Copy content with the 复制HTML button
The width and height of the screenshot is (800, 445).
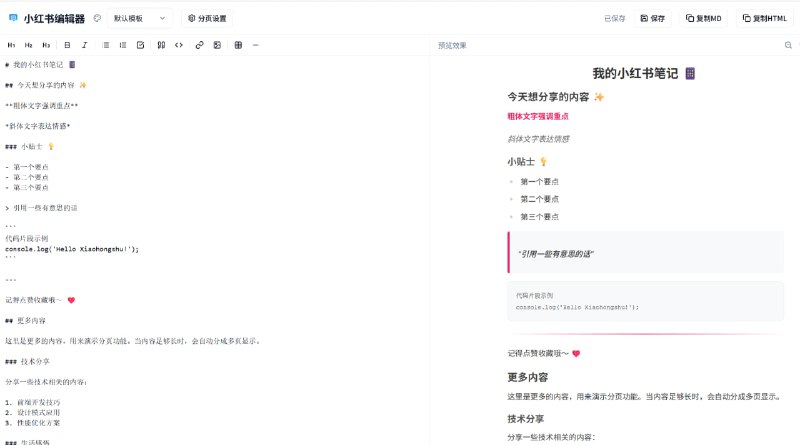[x=764, y=18]
